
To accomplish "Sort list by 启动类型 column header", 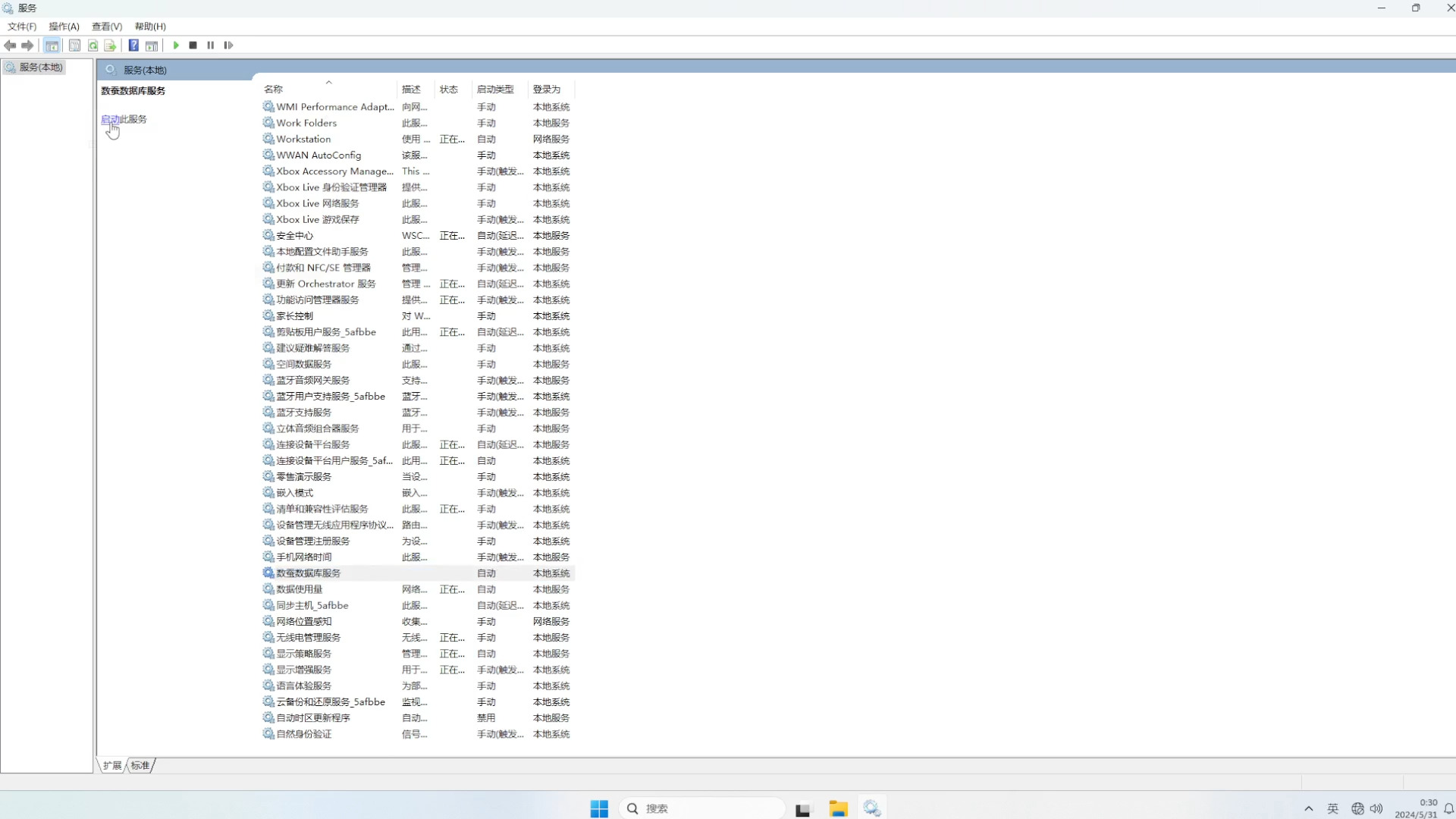I will click(495, 89).
